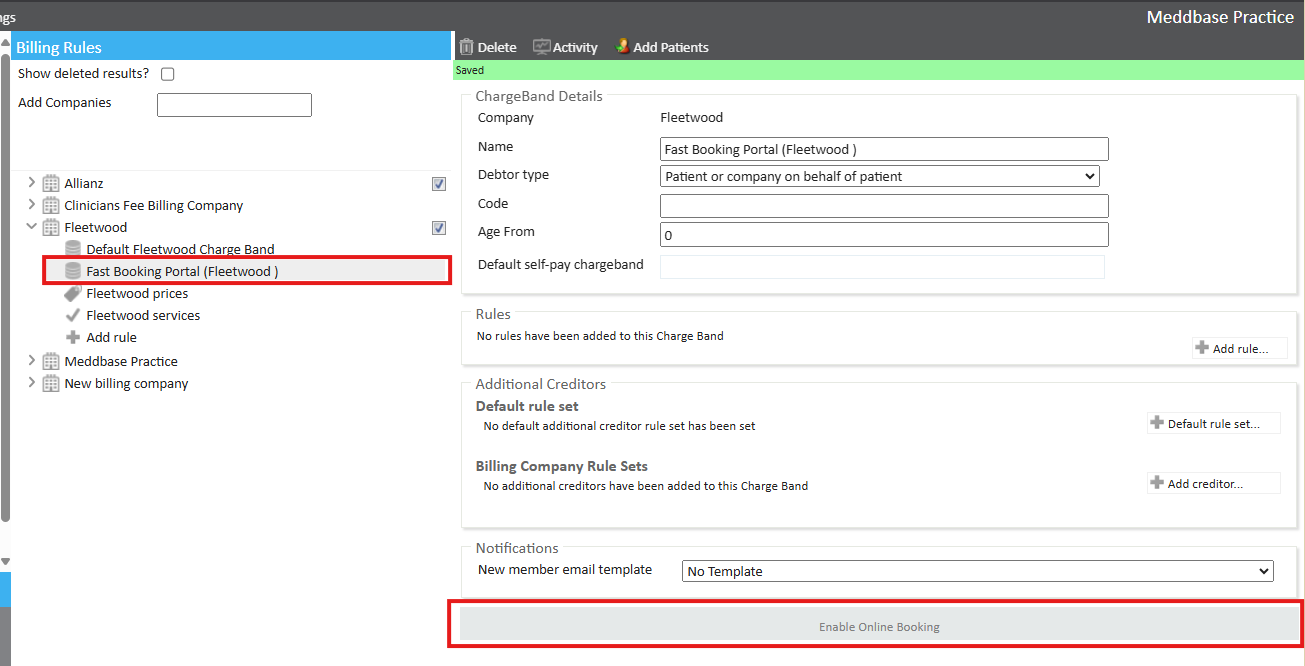Toggle the Show deleted results checkbox
The height and width of the screenshot is (666, 1305).
(x=168, y=74)
